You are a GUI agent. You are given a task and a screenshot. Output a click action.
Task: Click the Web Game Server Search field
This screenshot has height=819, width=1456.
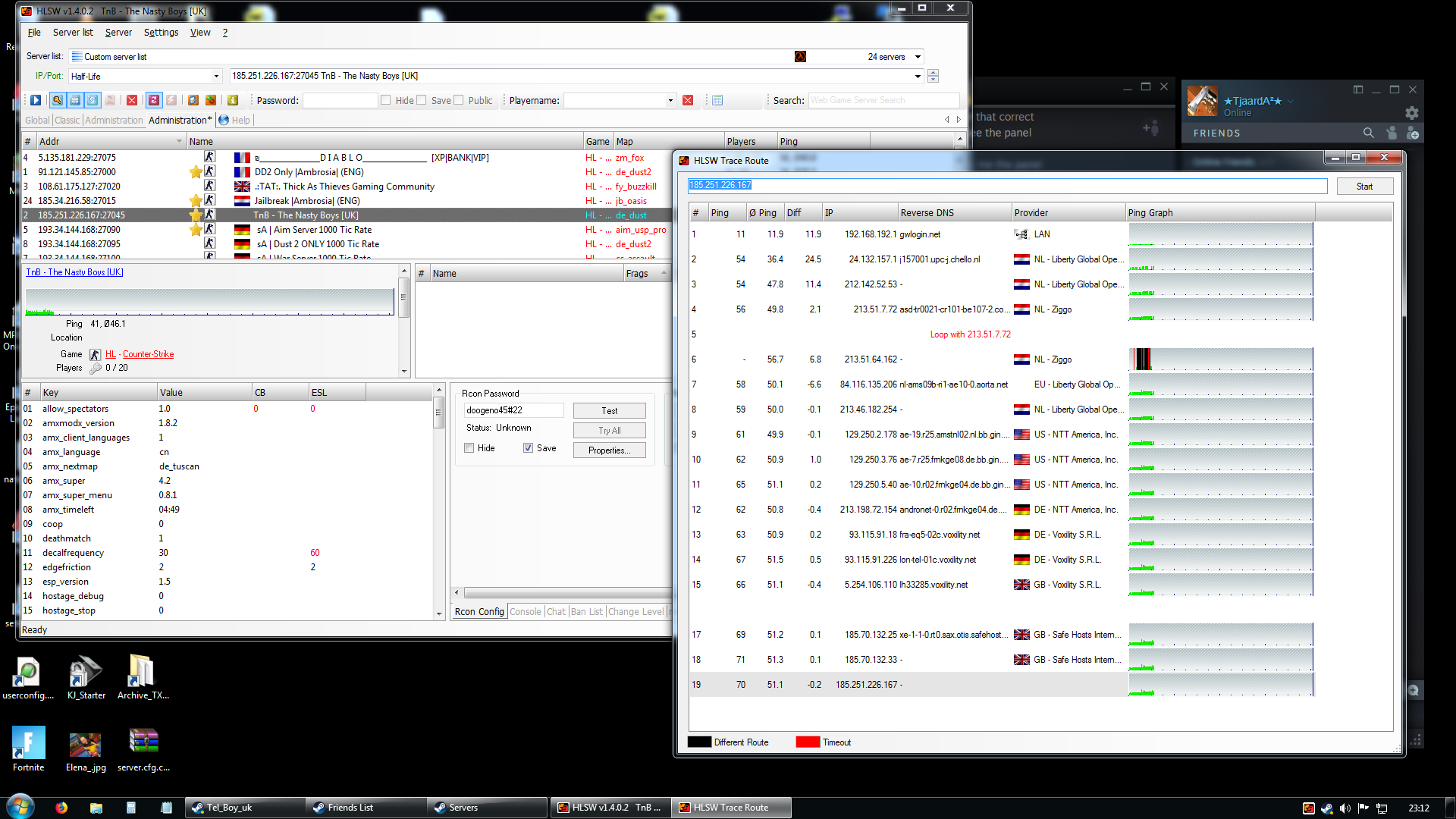[883, 100]
